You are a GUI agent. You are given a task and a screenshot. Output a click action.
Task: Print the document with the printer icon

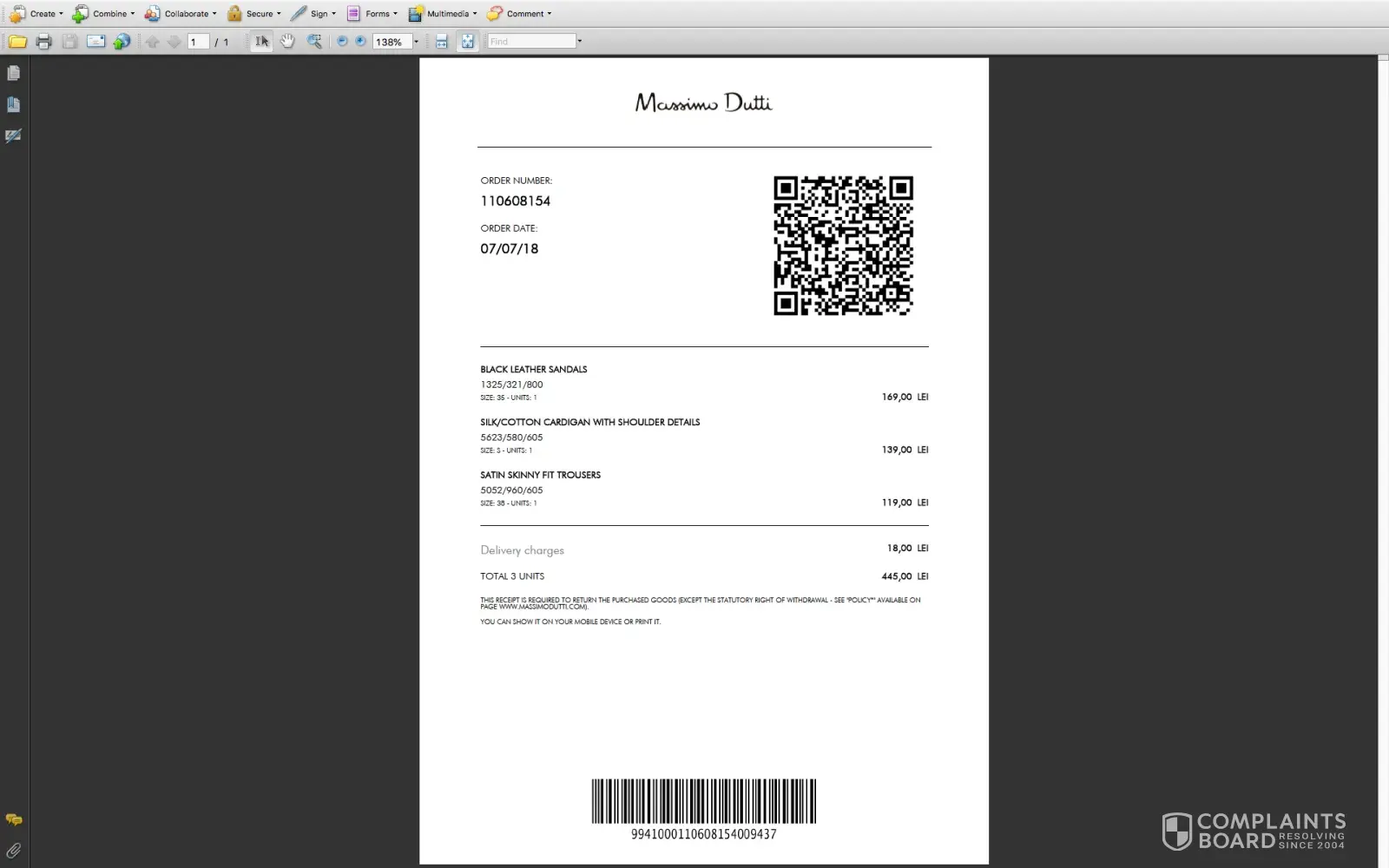(x=44, y=42)
